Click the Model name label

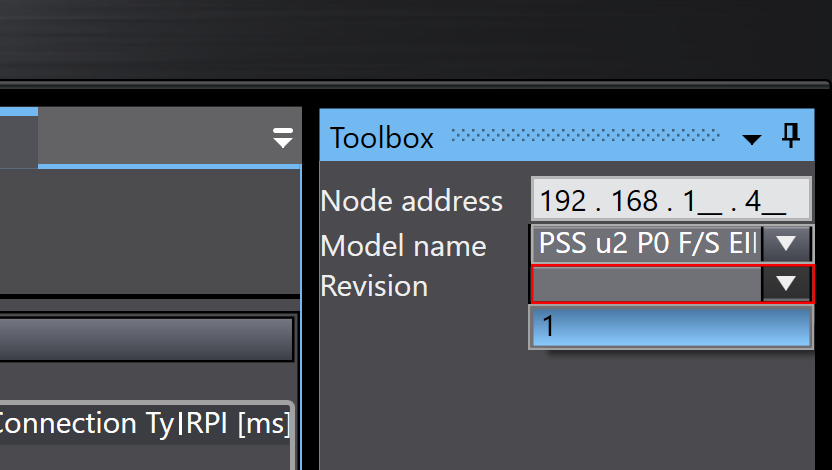tap(403, 246)
